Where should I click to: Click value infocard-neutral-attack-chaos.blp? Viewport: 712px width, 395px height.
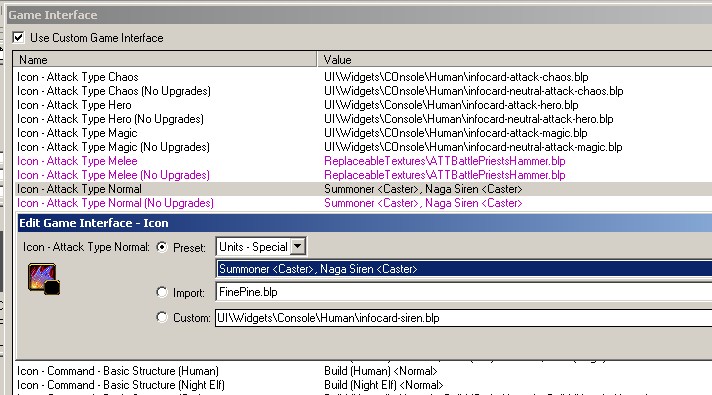(x=474, y=91)
